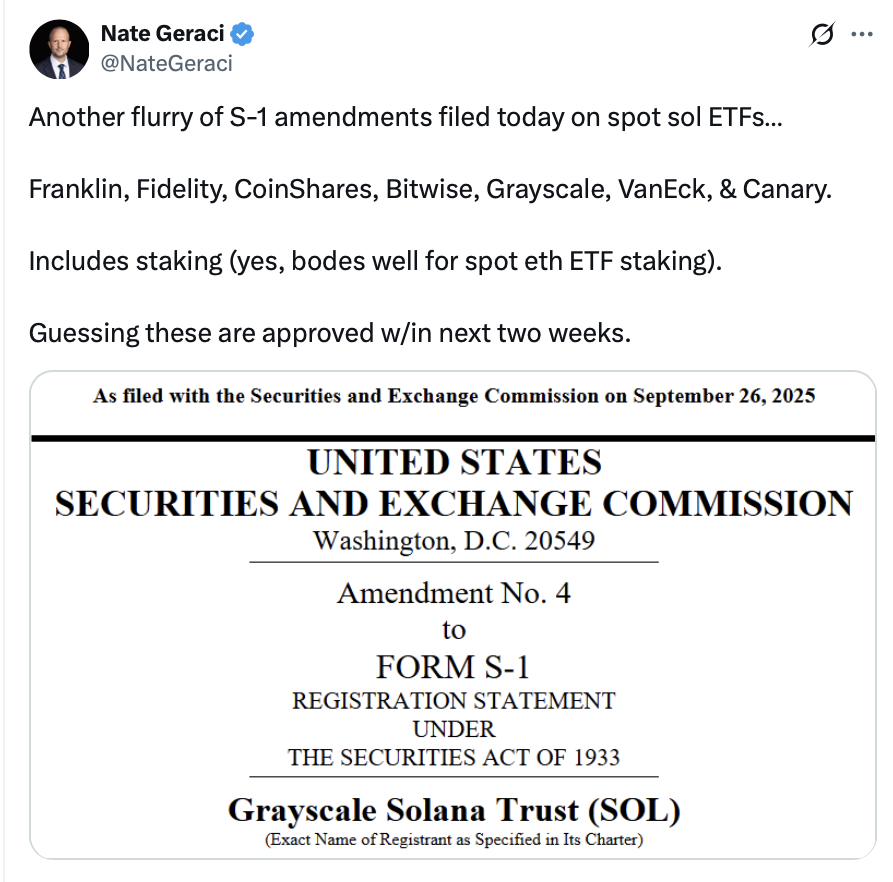The image size is (893, 882).
Task: Open the @NateGeraci handle link
Action: click(166, 63)
